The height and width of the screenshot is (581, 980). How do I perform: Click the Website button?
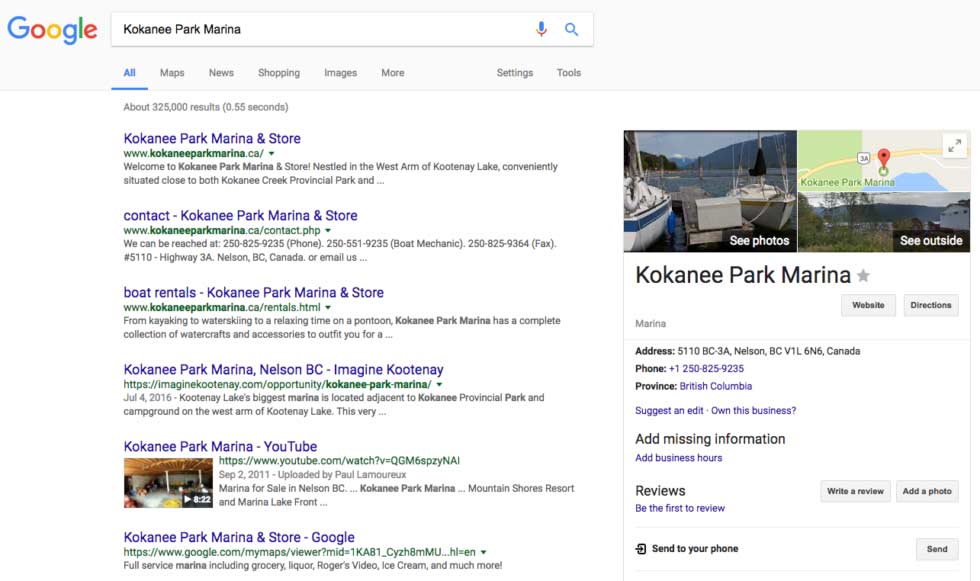868,305
